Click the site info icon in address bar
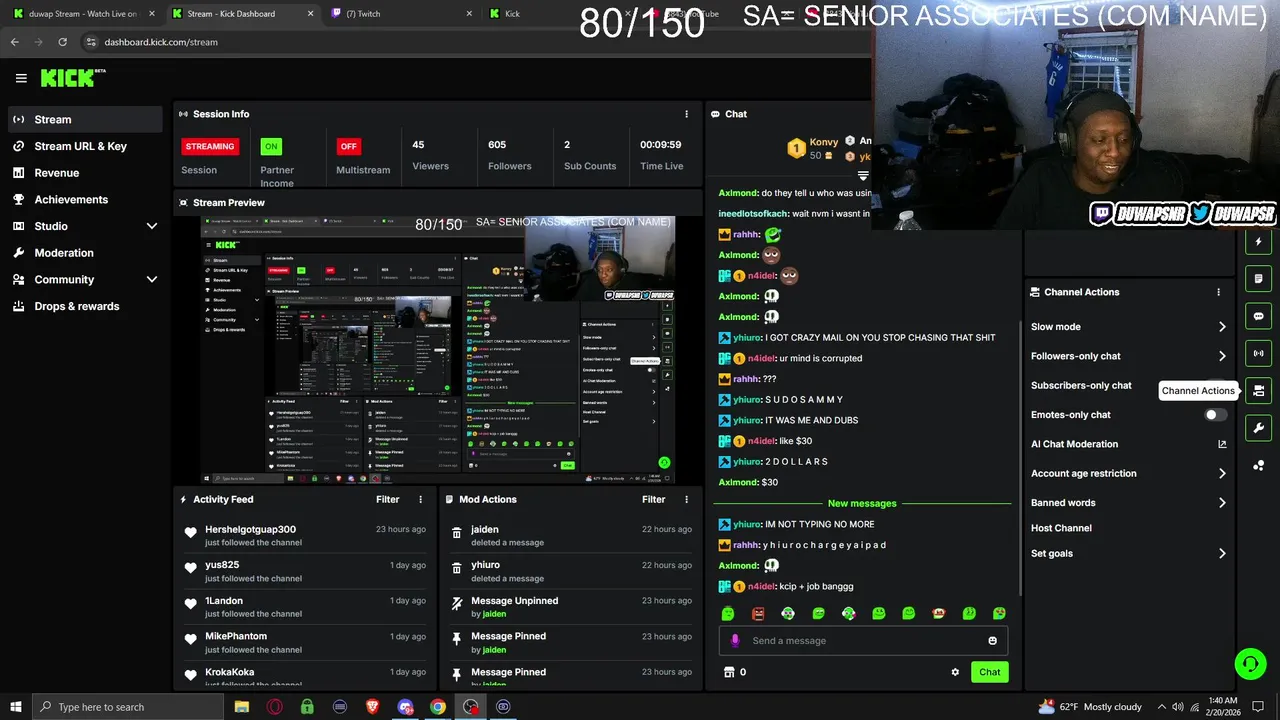1280x720 pixels. tap(91, 42)
